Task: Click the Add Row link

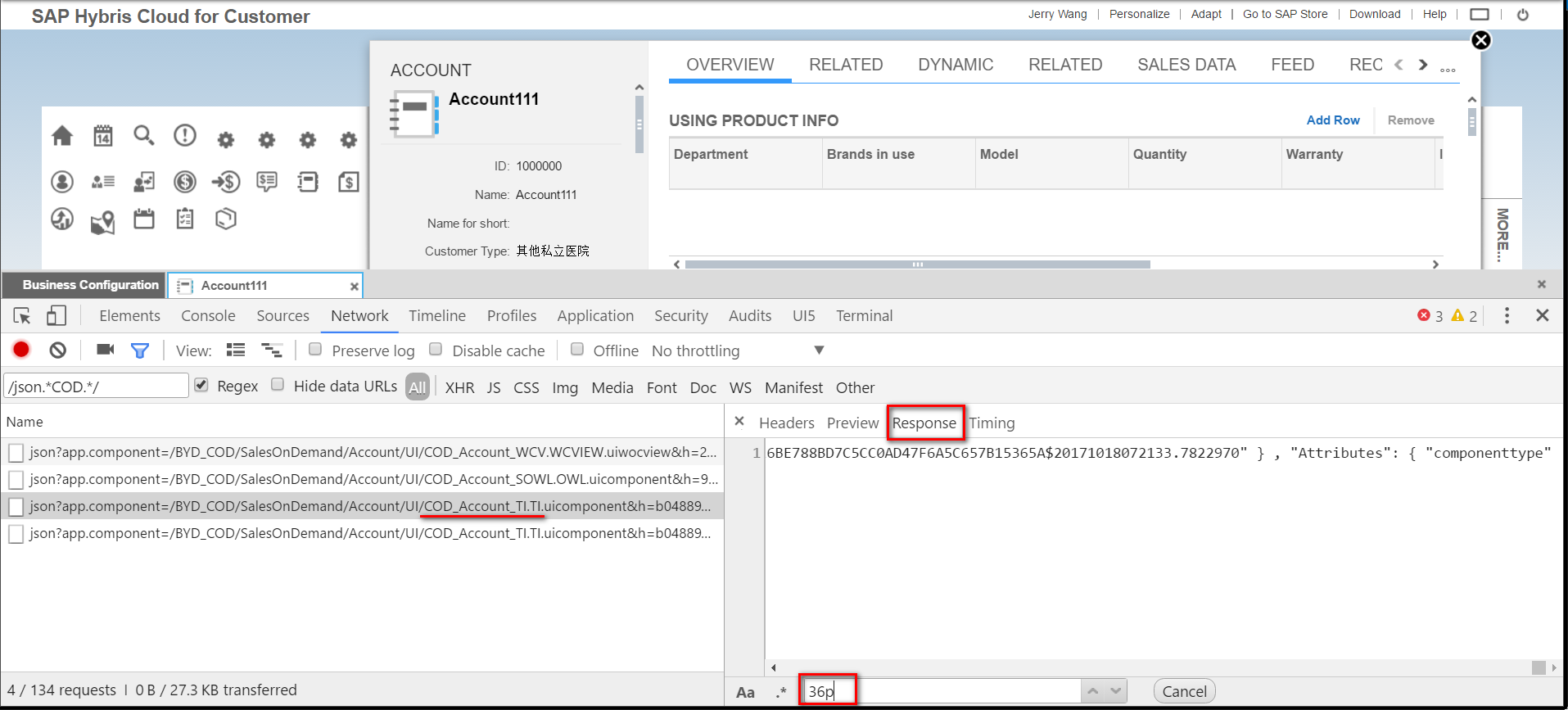Action: pyautogui.click(x=1333, y=120)
